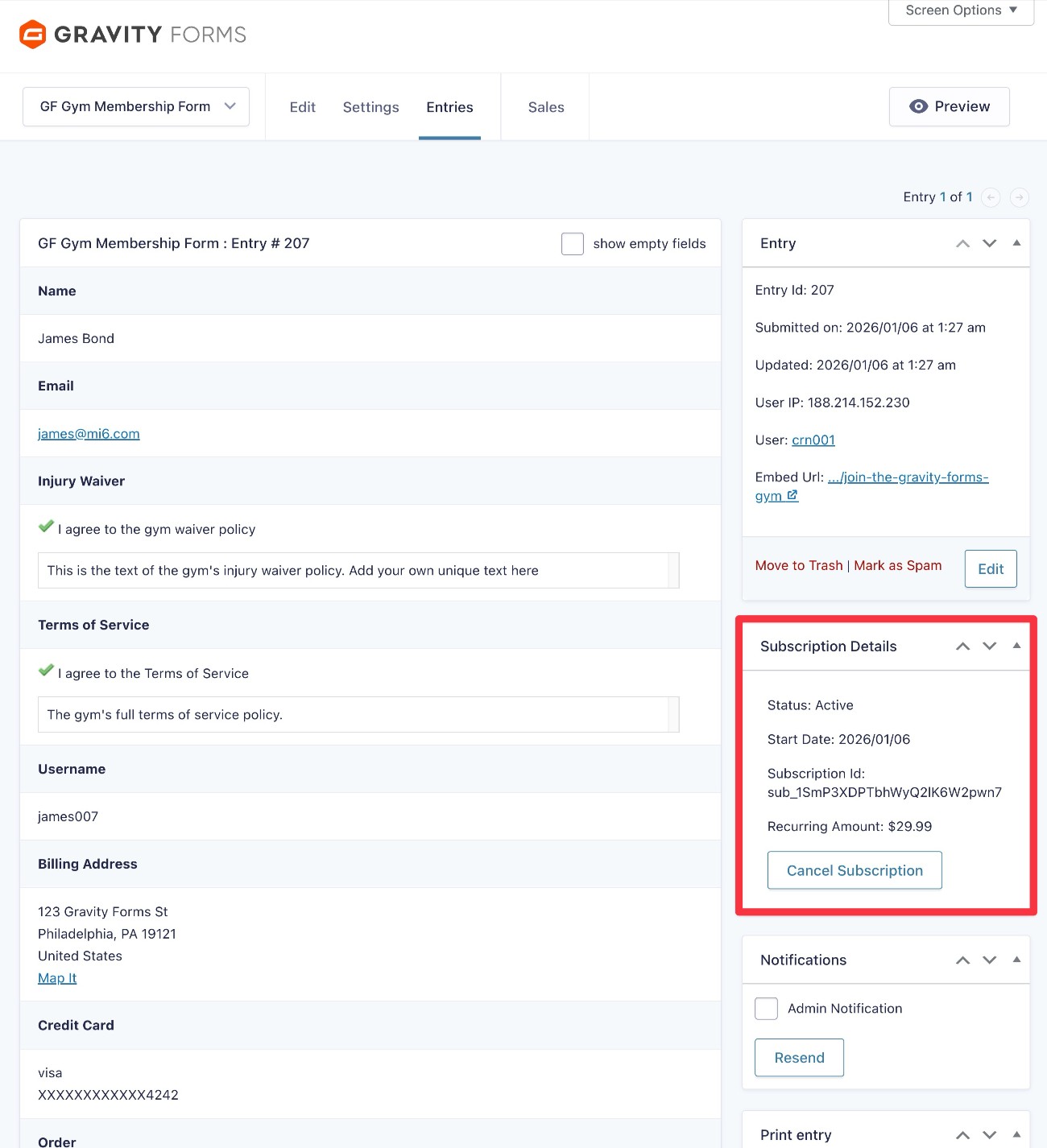The width and height of the screenshot is (1047, 1148).
Task: Open the Screen Options dropdown
Action: coord(960,10)
